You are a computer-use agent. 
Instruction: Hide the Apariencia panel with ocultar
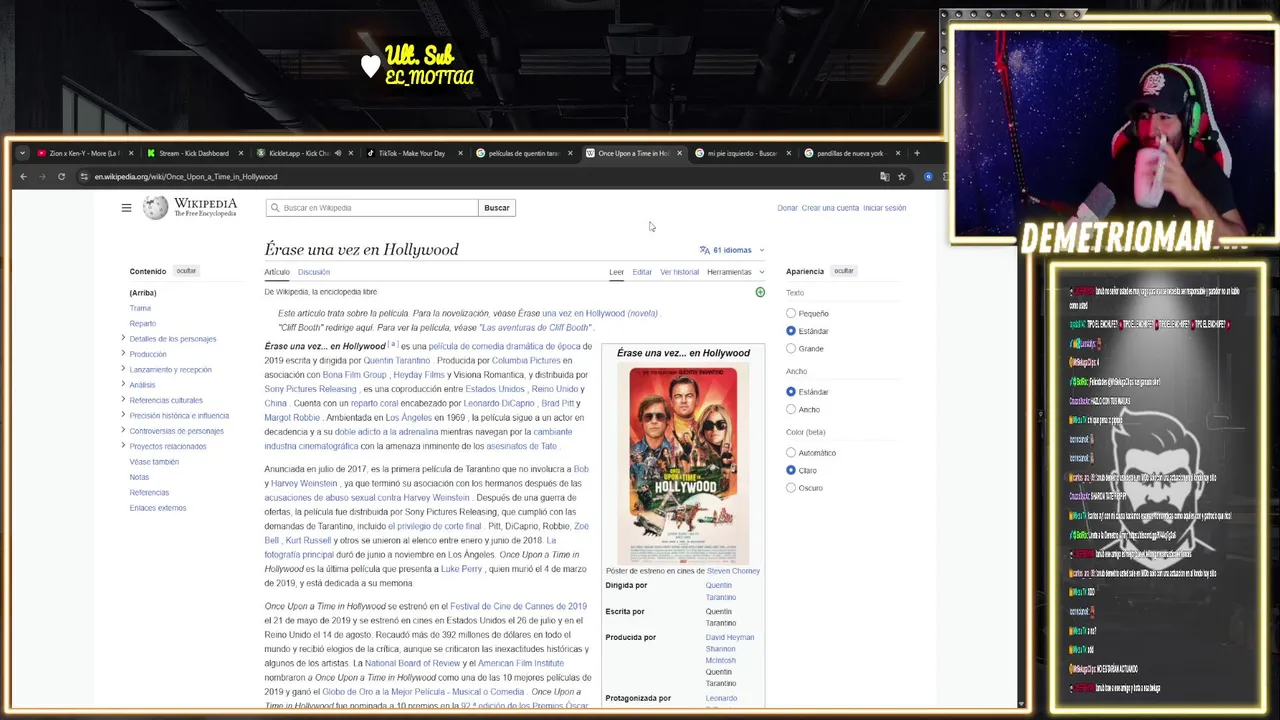[x=844, y=271]
